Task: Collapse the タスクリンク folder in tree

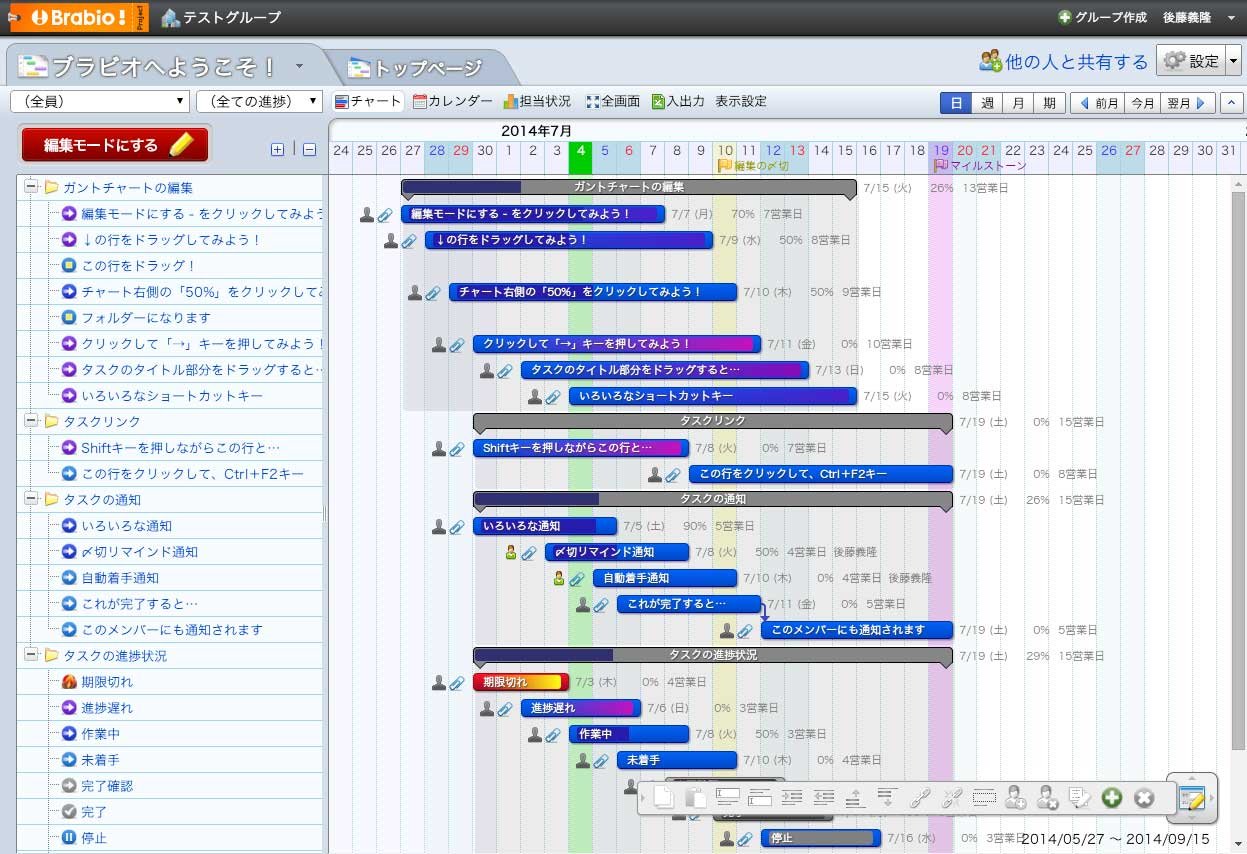Action: (31, 421)
